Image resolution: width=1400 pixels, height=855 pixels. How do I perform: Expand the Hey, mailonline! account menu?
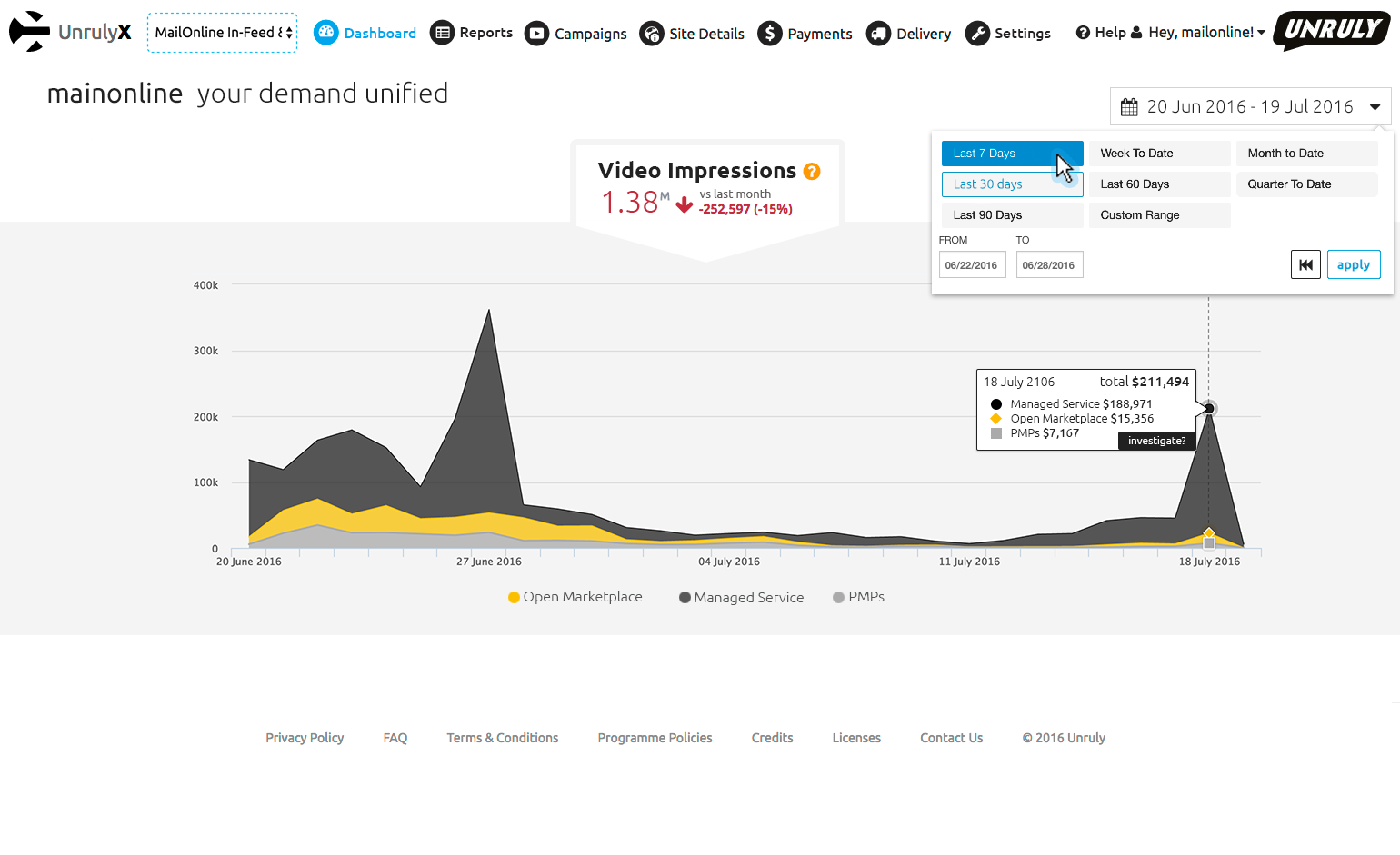1206,33
